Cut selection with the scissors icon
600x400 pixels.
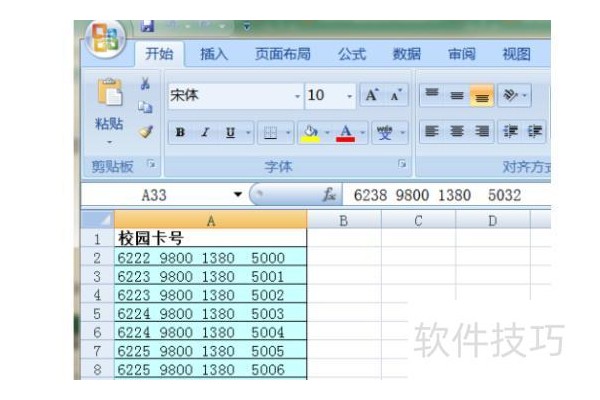(x=145, y=84)
